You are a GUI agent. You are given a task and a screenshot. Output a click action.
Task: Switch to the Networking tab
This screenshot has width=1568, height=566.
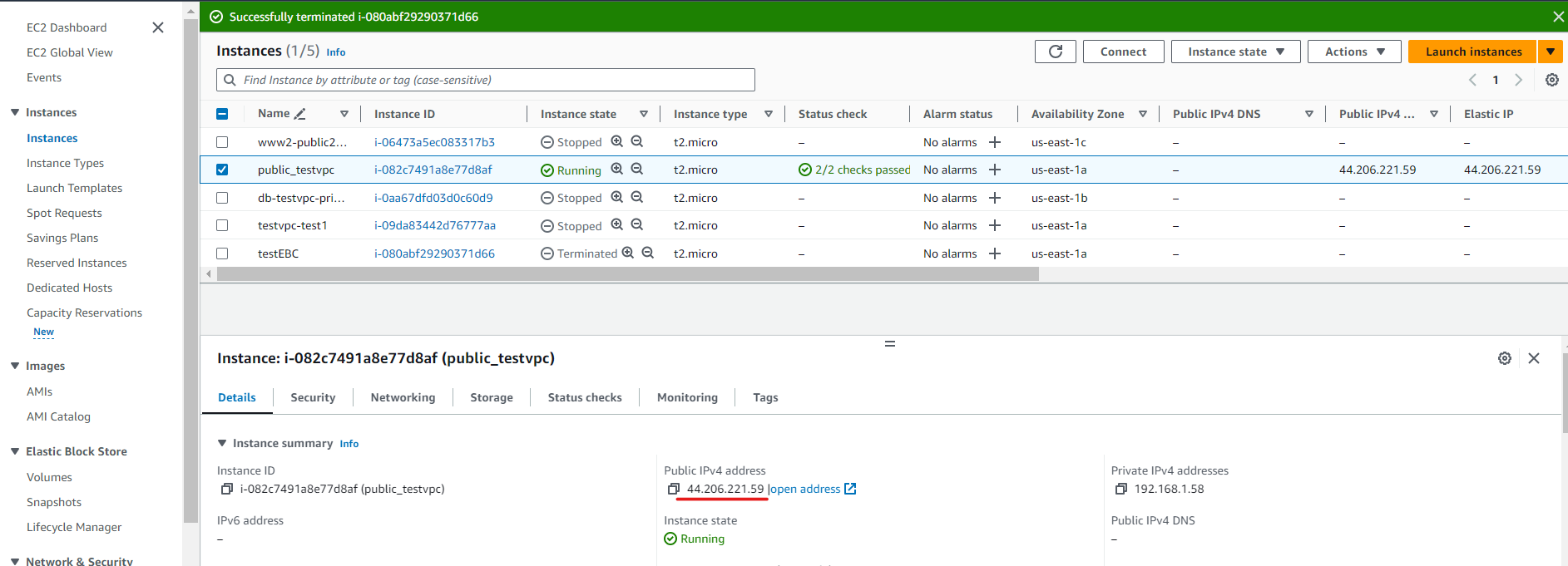403,397
